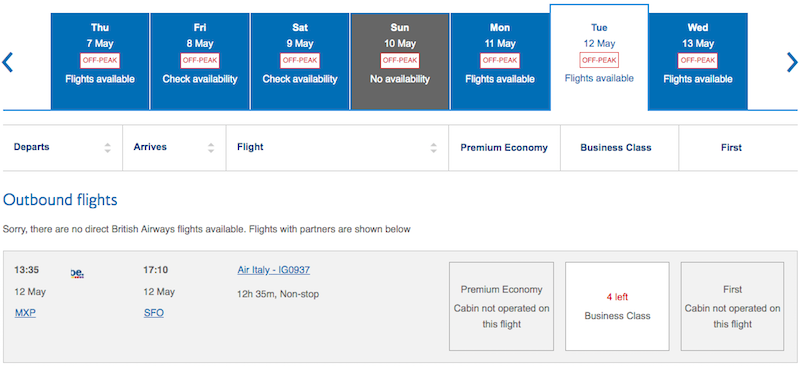Sort flights by Departs column arrows
Screen dimensions: 800x366
tap(107, 148)
